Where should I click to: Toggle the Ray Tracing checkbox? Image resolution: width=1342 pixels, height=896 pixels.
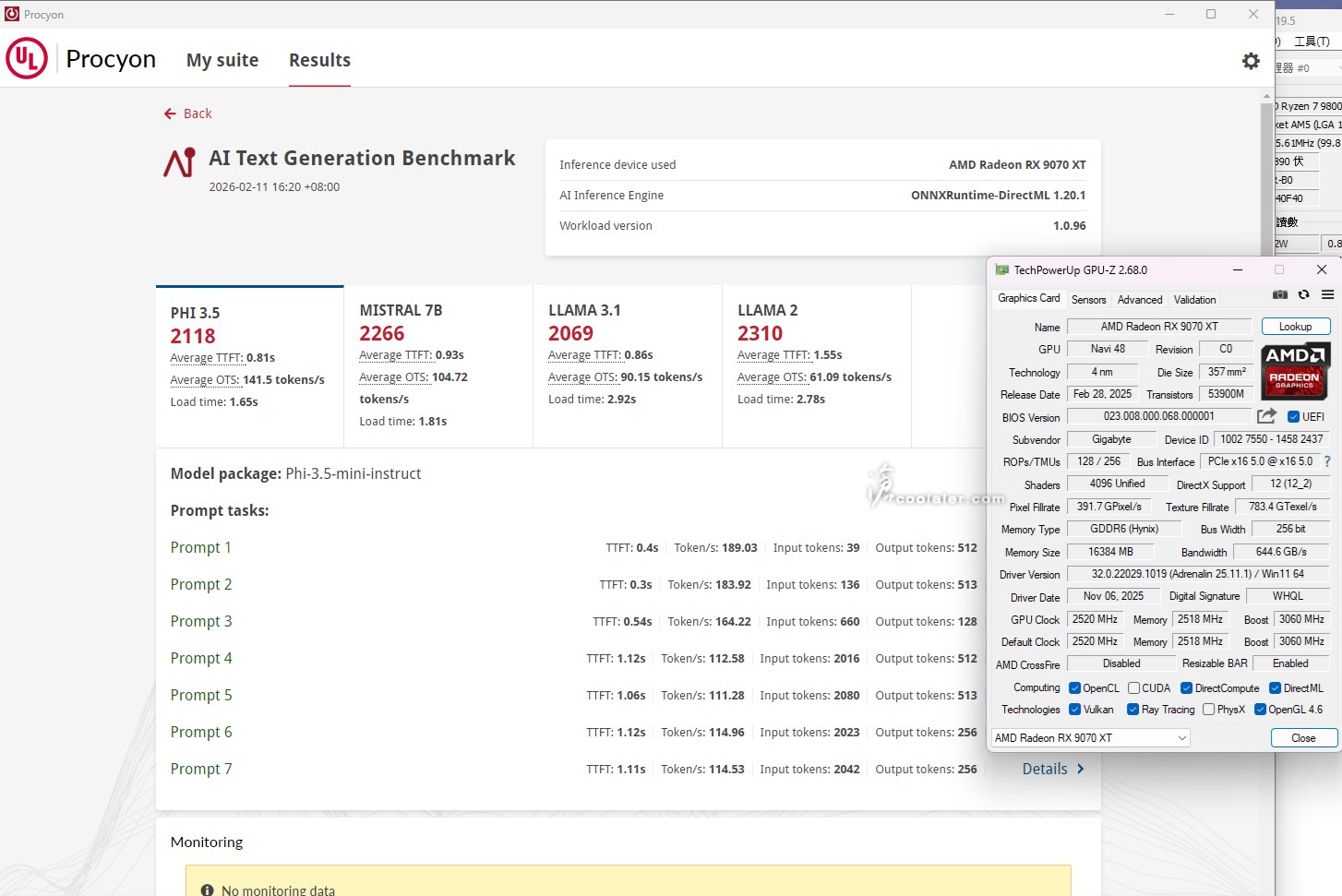[x=1132, y=710]
